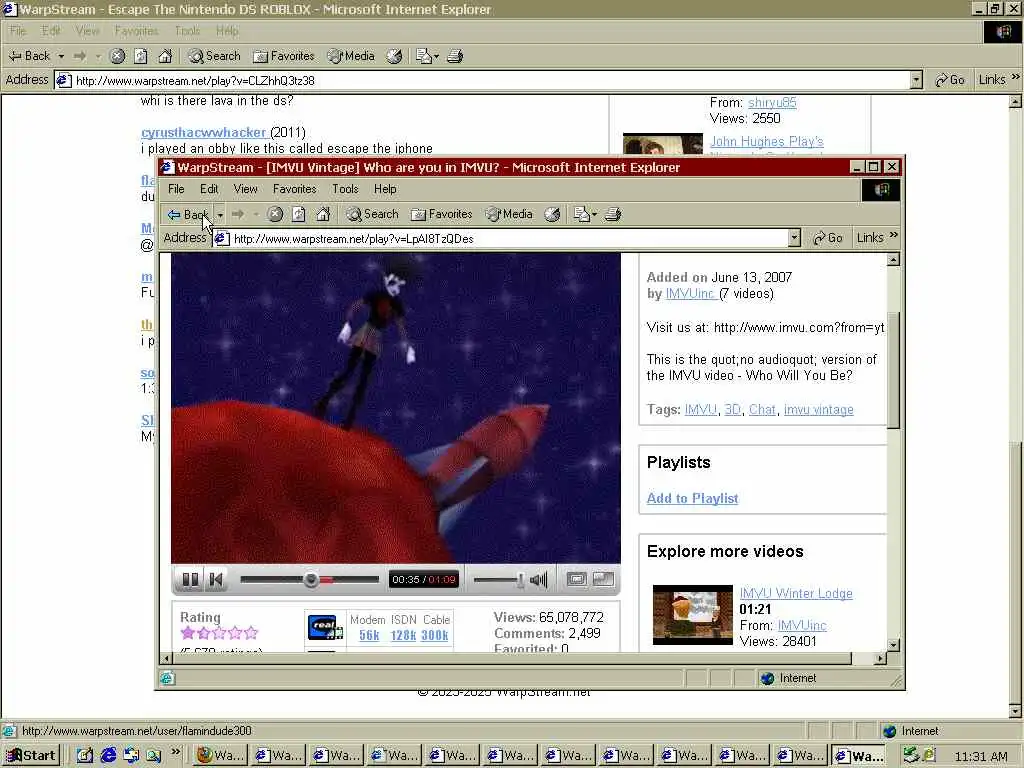Open the 'imvu vintage' tag
The image size is (1024, 768).
point(818,409)
